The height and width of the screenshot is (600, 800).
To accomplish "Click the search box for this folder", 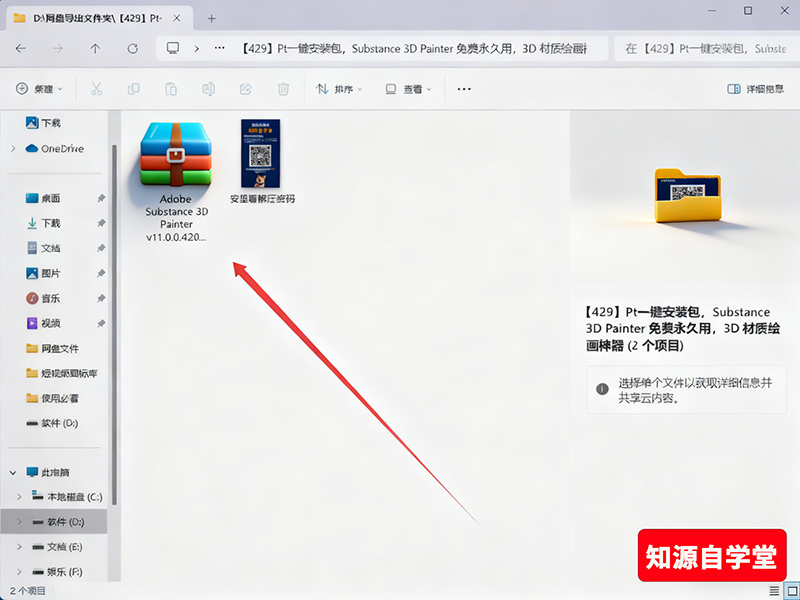I will 705,48.
